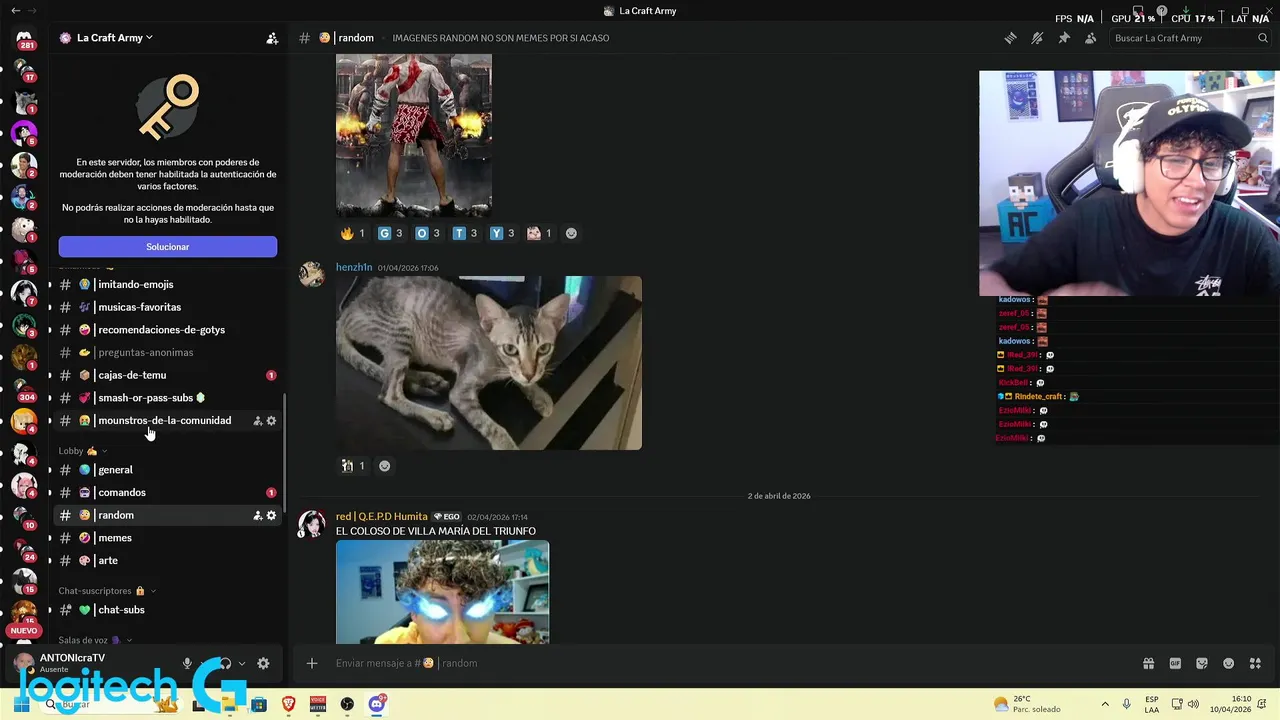
Task: Open the gift Nitro icon
Action: point(1148,663)
